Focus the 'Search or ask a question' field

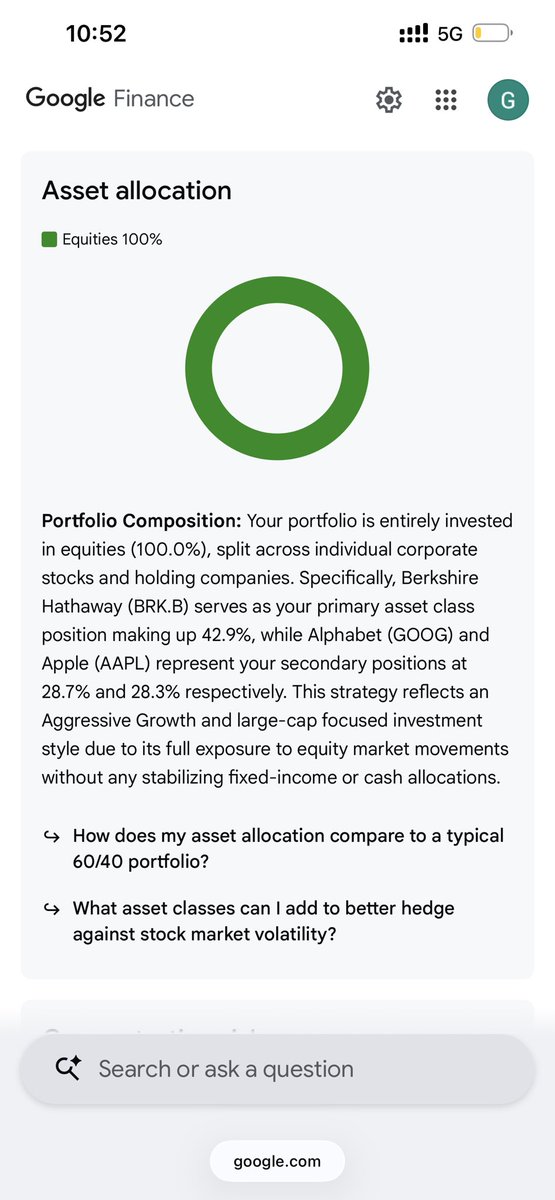pos(277,1069)
